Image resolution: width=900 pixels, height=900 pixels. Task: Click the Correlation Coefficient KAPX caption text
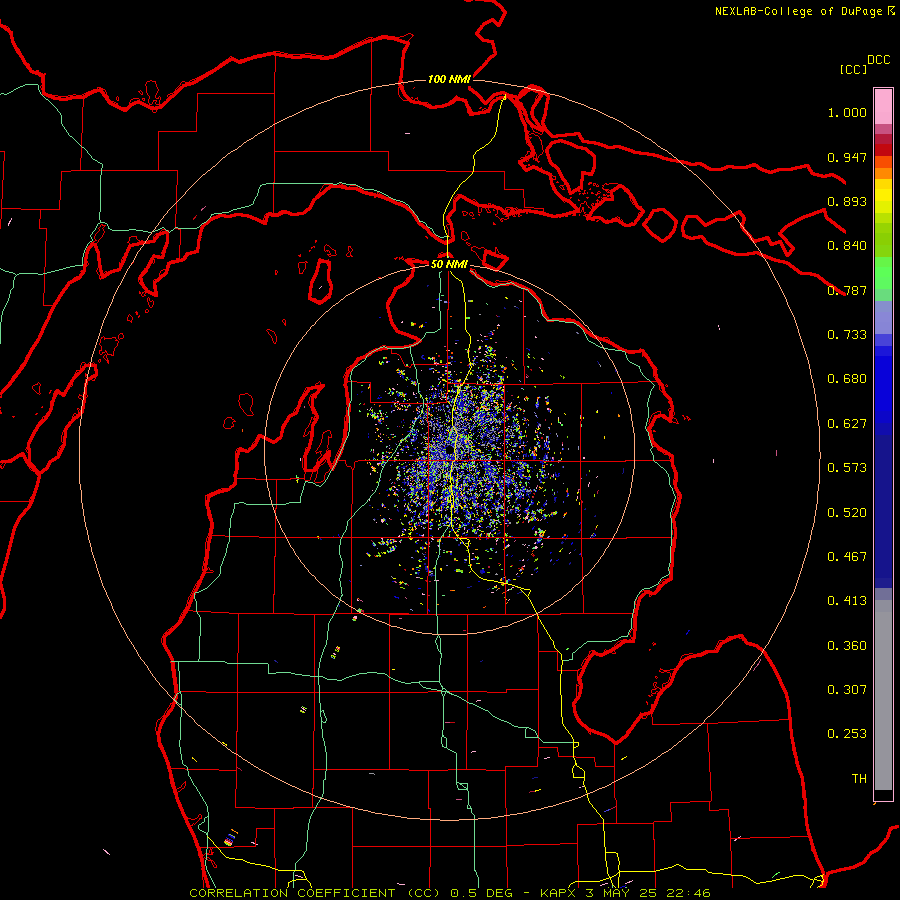[450, 893]
